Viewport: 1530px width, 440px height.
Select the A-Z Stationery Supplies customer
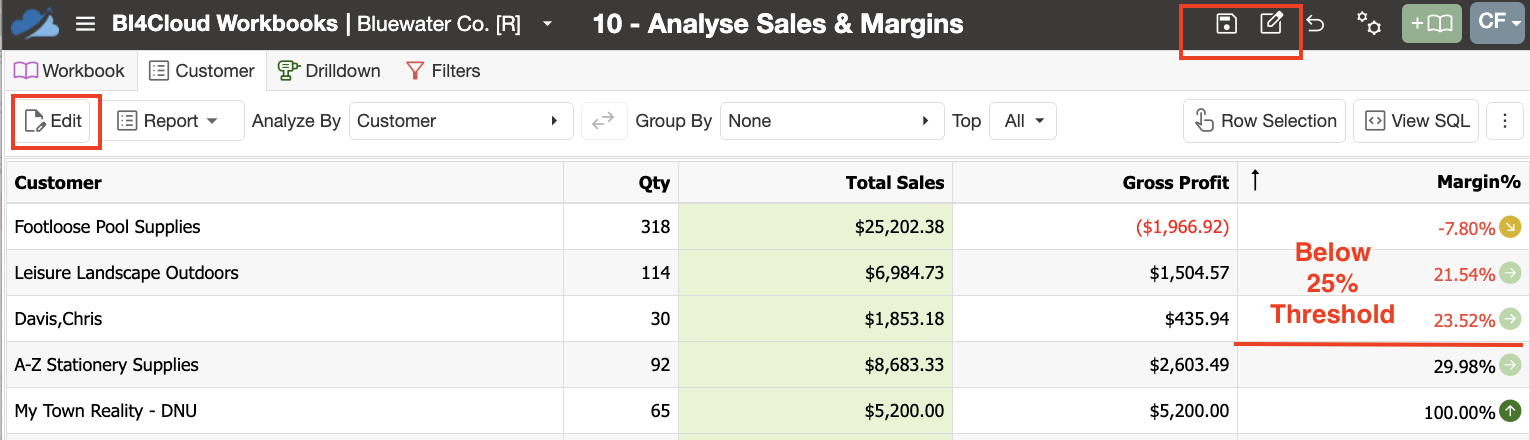pos(106,365)
